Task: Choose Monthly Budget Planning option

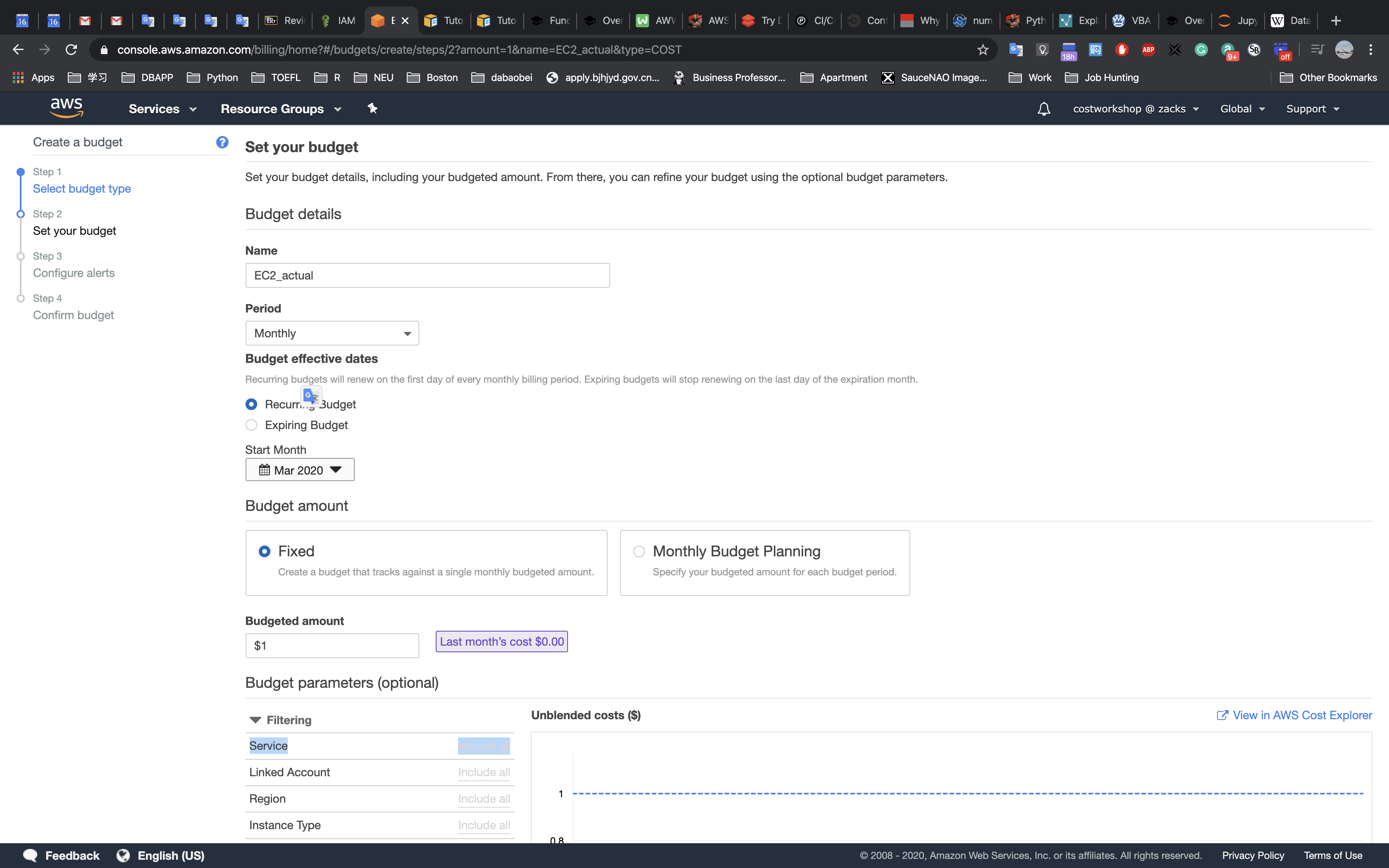Action: pyautogui.click(x=639, y=551)
